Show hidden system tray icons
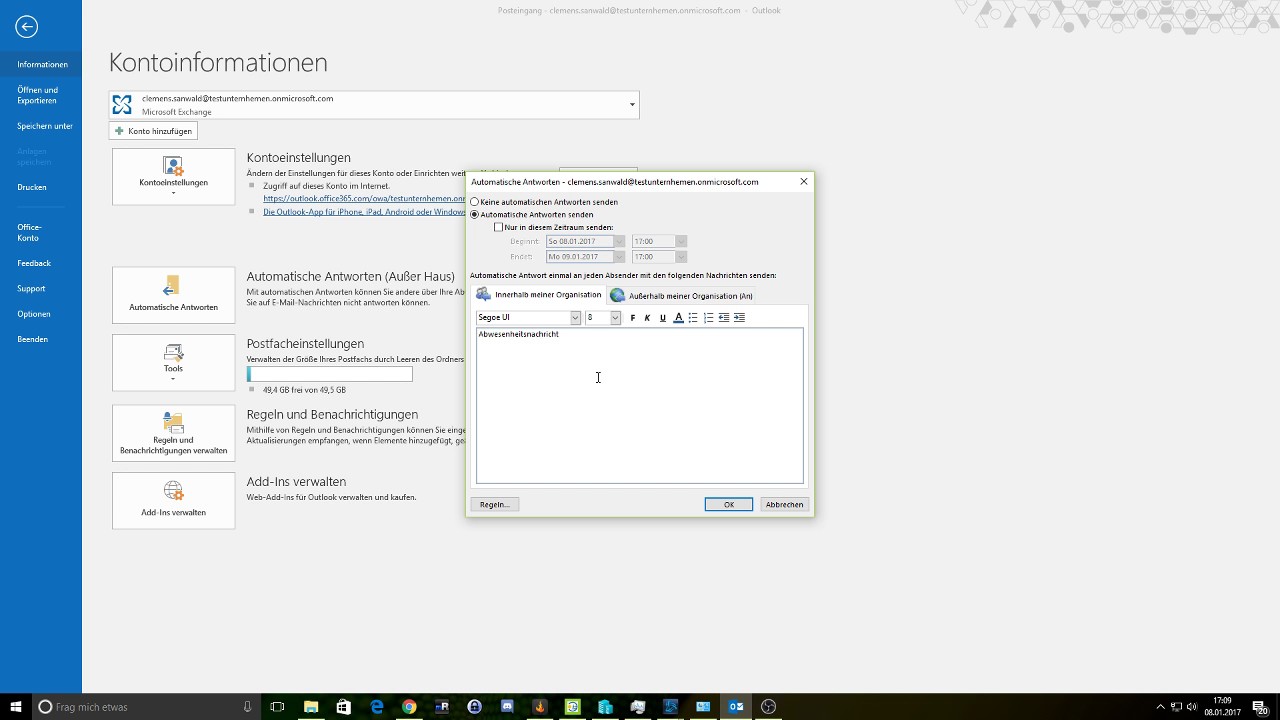Screen dimensions: 1280x720 coord(1160,707)
